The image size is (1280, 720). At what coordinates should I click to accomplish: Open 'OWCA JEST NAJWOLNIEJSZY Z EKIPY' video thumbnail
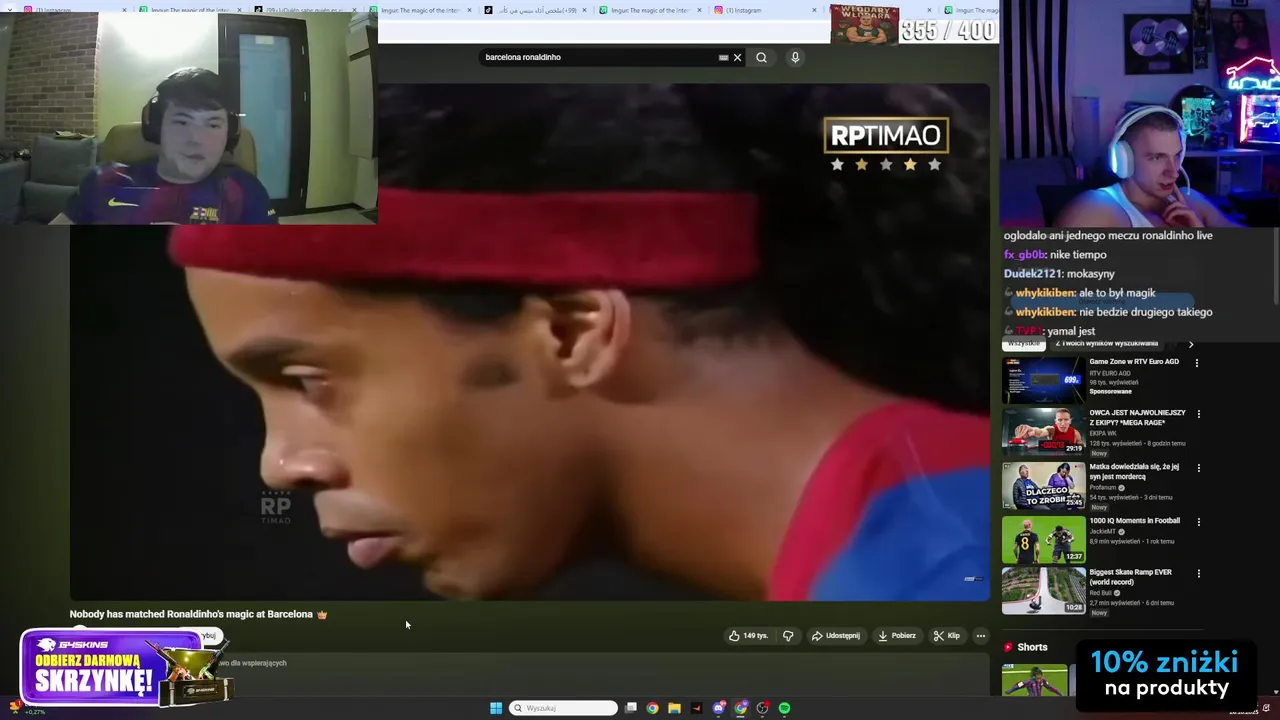click(x=1043, y=431)
